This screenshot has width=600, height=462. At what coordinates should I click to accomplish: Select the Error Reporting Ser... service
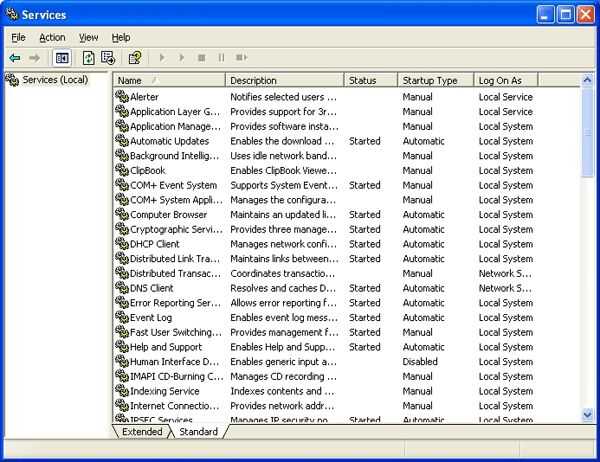click(x=175, y=303)
